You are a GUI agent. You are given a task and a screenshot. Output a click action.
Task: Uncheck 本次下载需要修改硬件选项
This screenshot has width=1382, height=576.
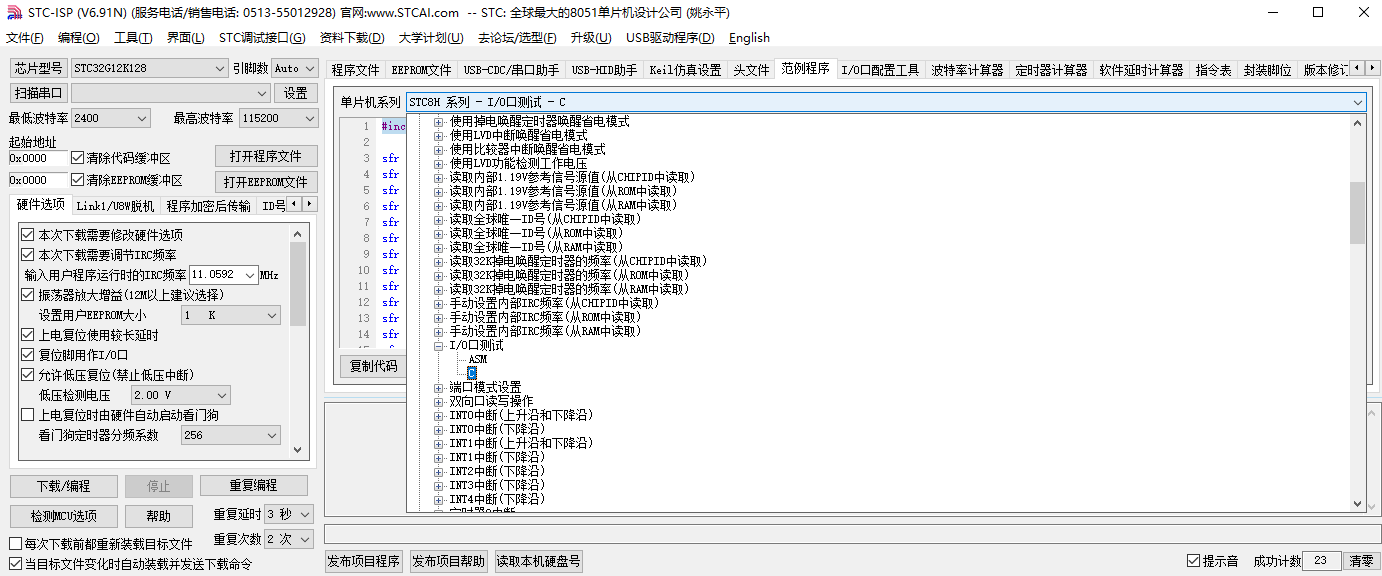[x=28, y=235]
